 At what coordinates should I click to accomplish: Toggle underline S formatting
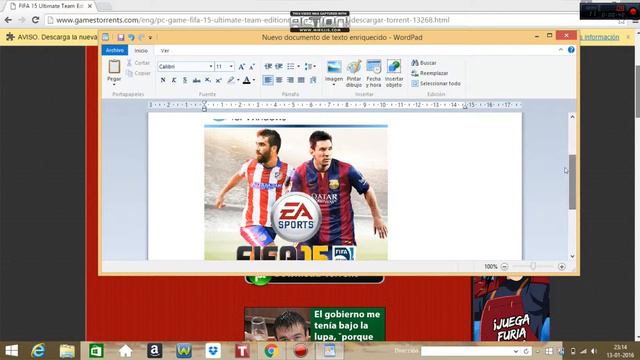click(185, 80)
